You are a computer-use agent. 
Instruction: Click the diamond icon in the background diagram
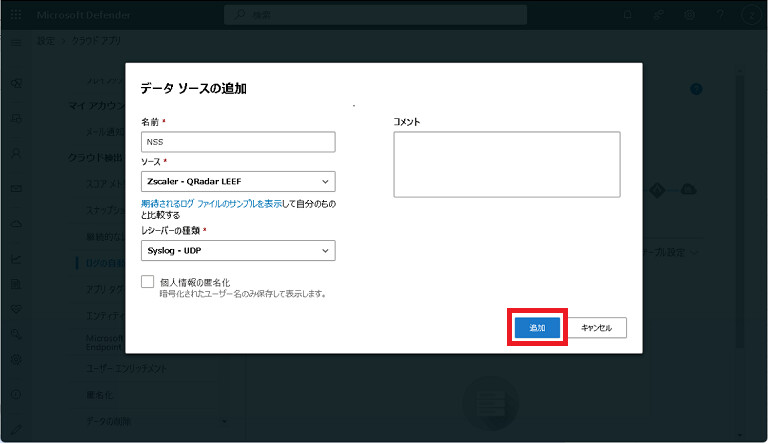point(657,190)
